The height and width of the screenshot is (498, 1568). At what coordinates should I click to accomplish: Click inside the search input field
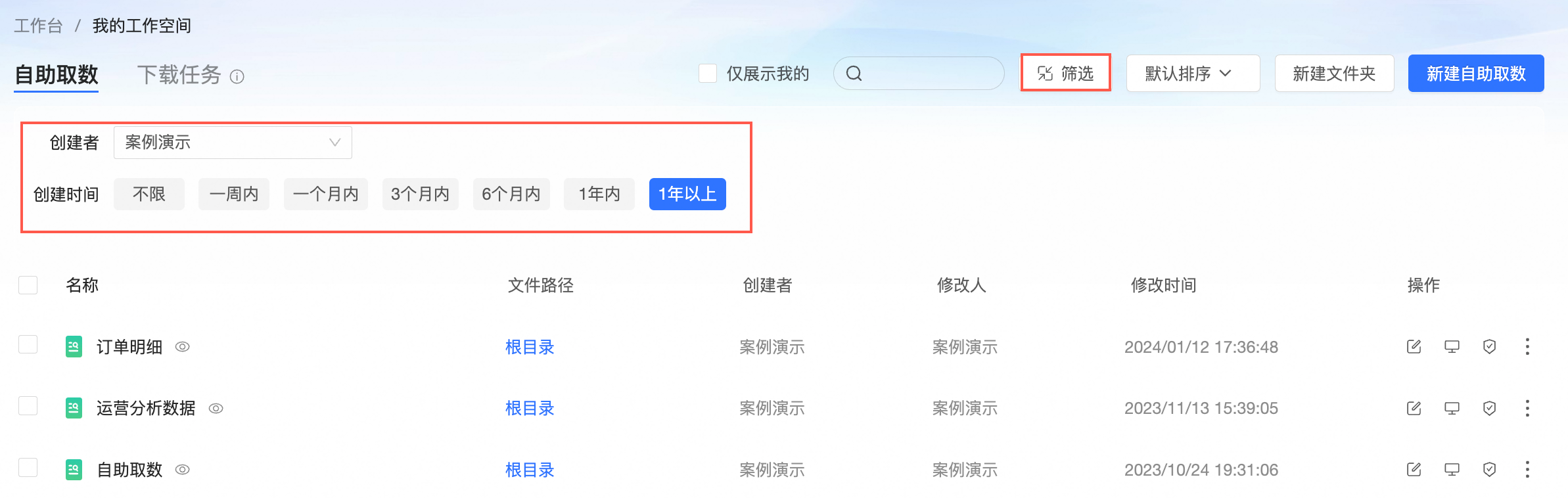tap(919, 74)
